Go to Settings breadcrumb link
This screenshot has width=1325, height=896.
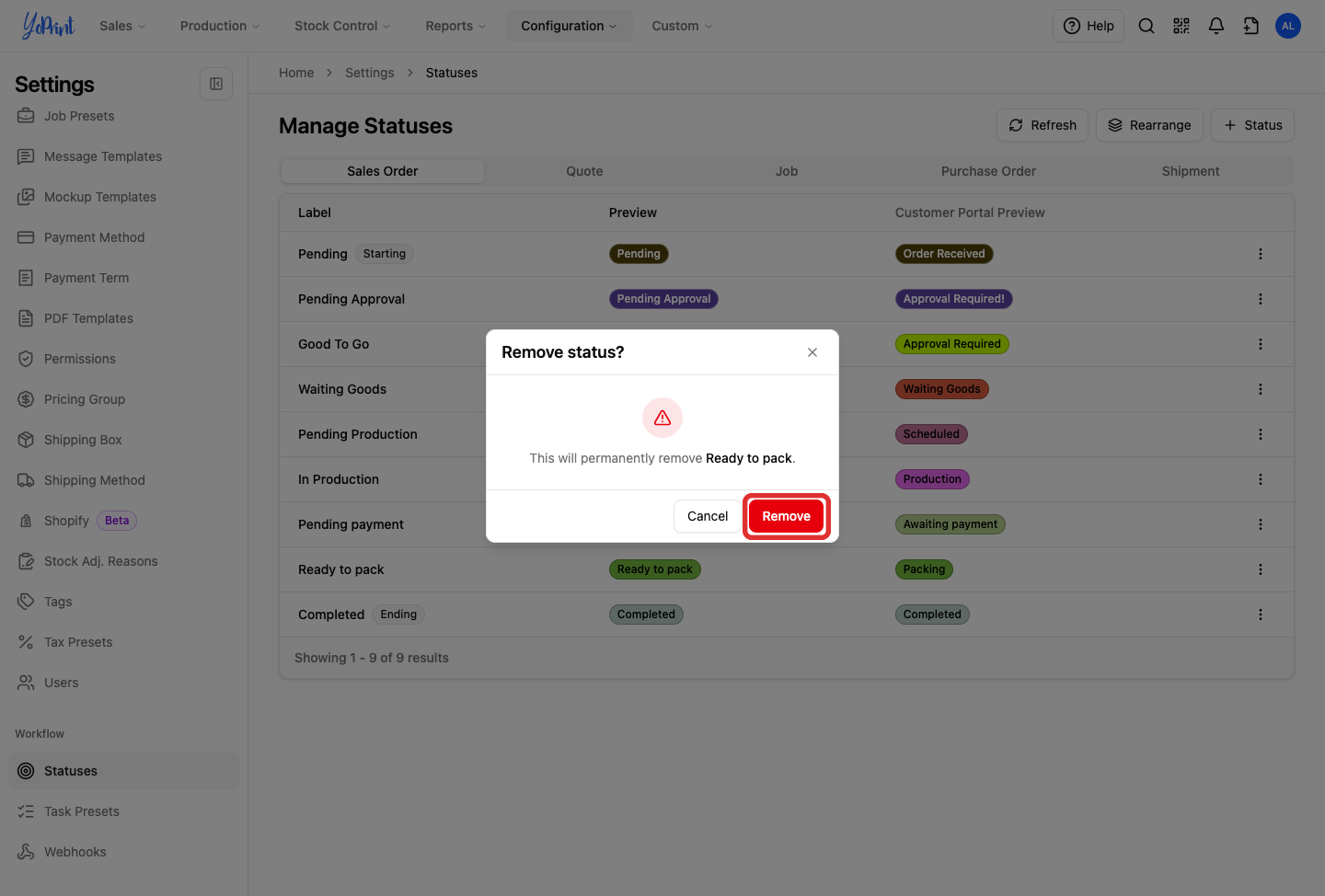[x=369, y=73]
